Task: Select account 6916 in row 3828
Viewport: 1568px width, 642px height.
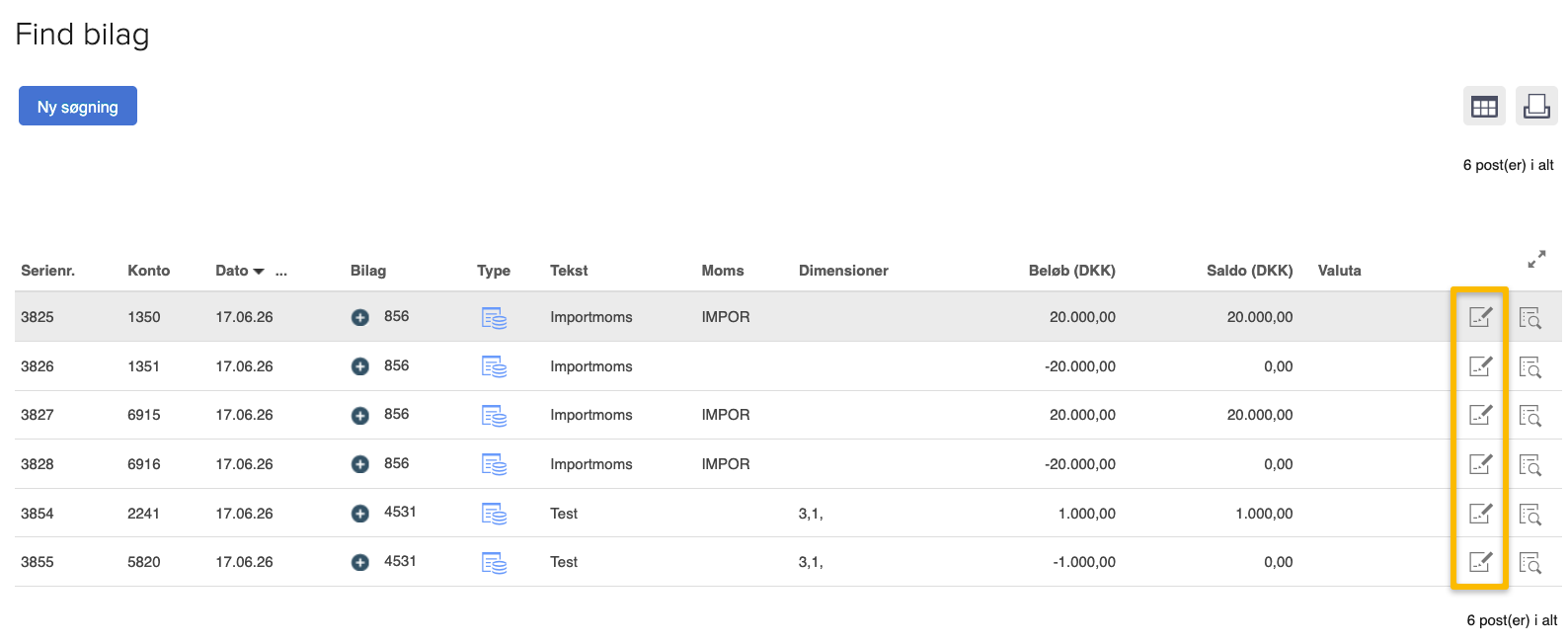Action: pos(143,464)
